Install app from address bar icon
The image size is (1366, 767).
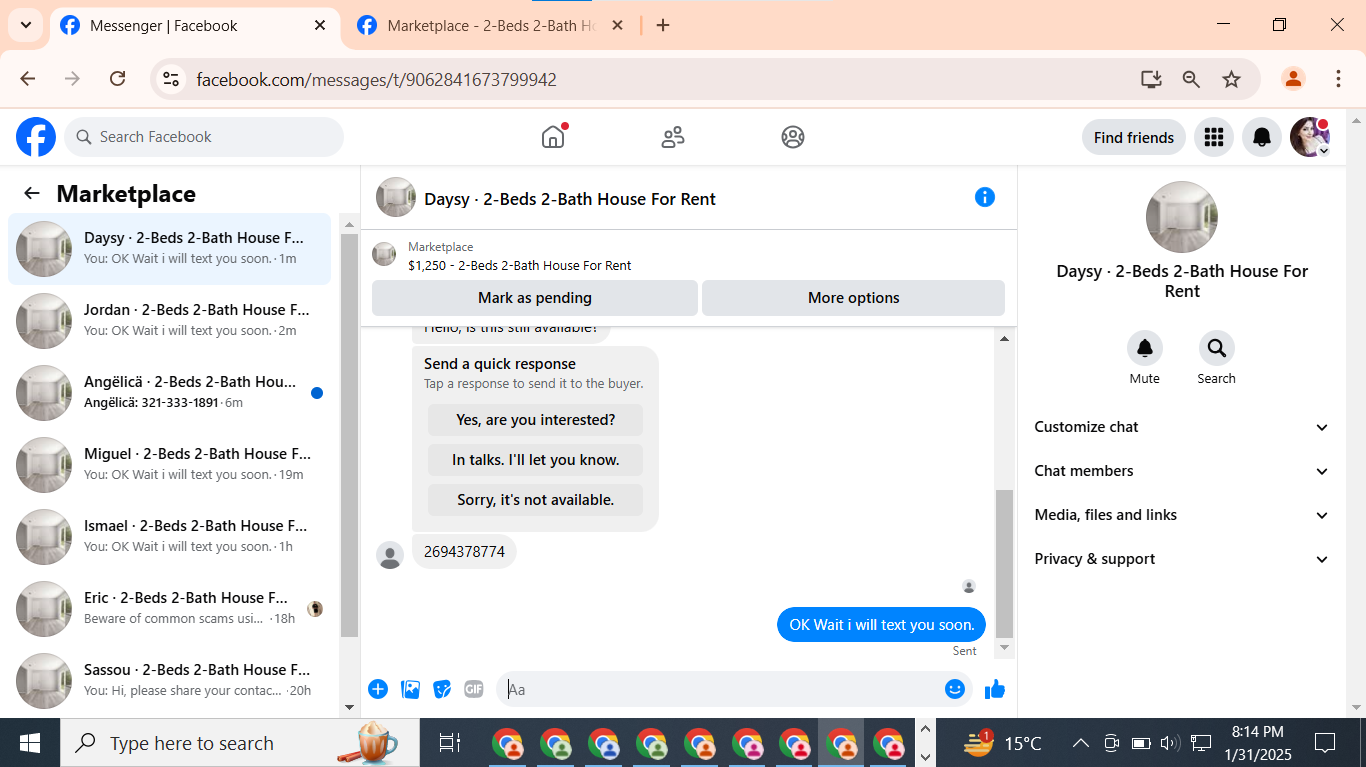(1151, 79)
